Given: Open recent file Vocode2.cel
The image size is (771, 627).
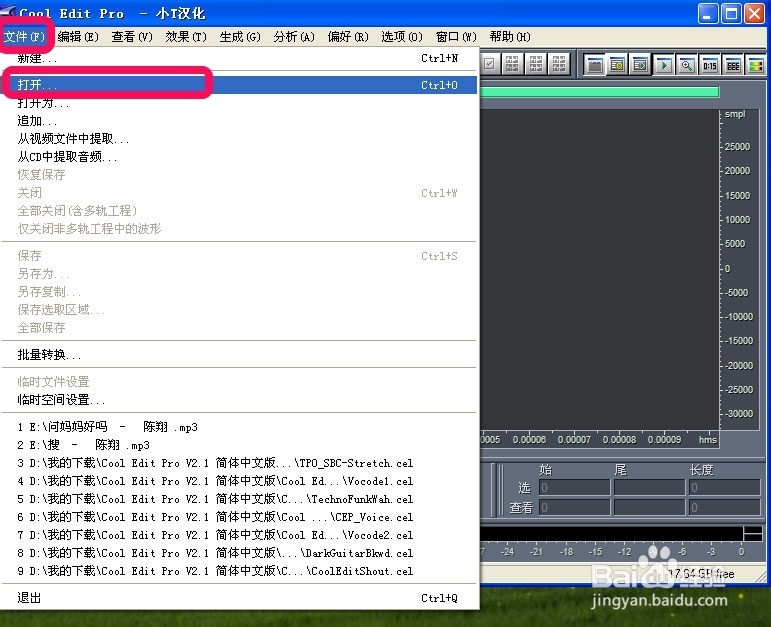Looking at the screenshot, I should 239,535.
